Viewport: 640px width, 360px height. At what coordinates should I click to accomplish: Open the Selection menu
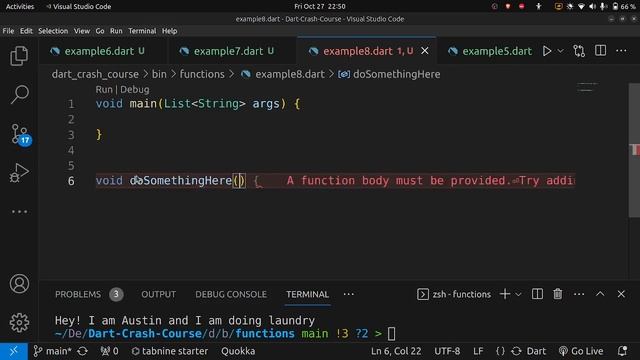53,31
